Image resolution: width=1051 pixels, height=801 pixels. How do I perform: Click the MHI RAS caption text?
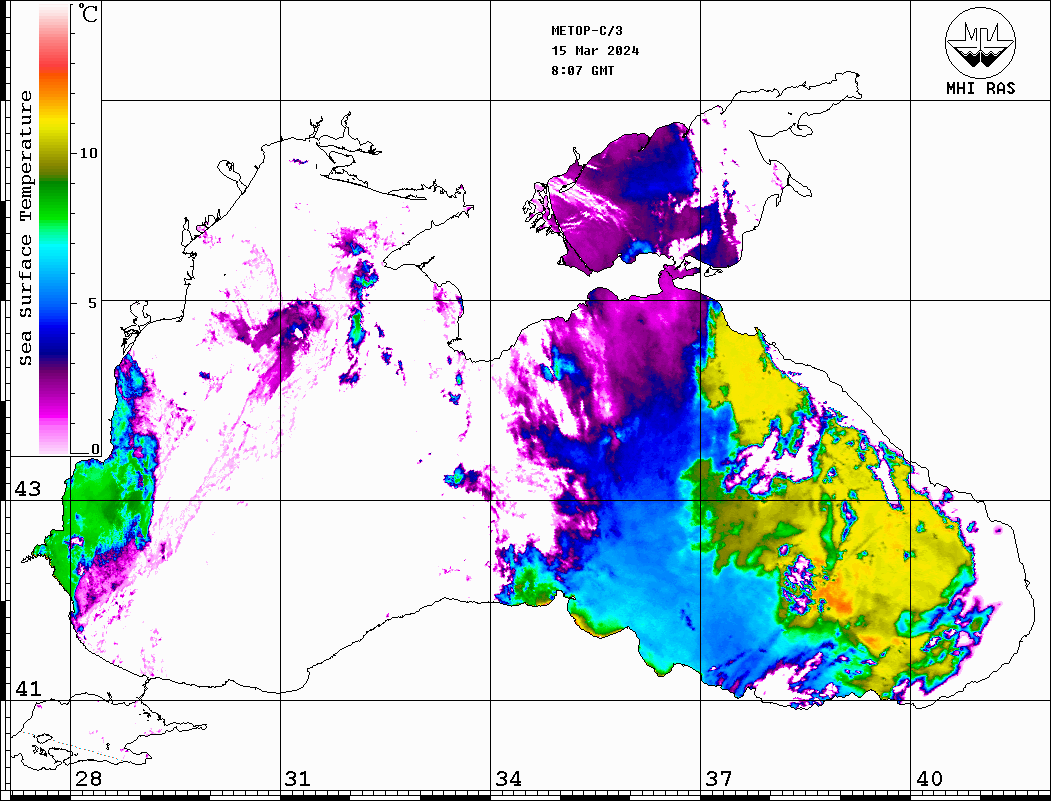click(x=981, y=88)
